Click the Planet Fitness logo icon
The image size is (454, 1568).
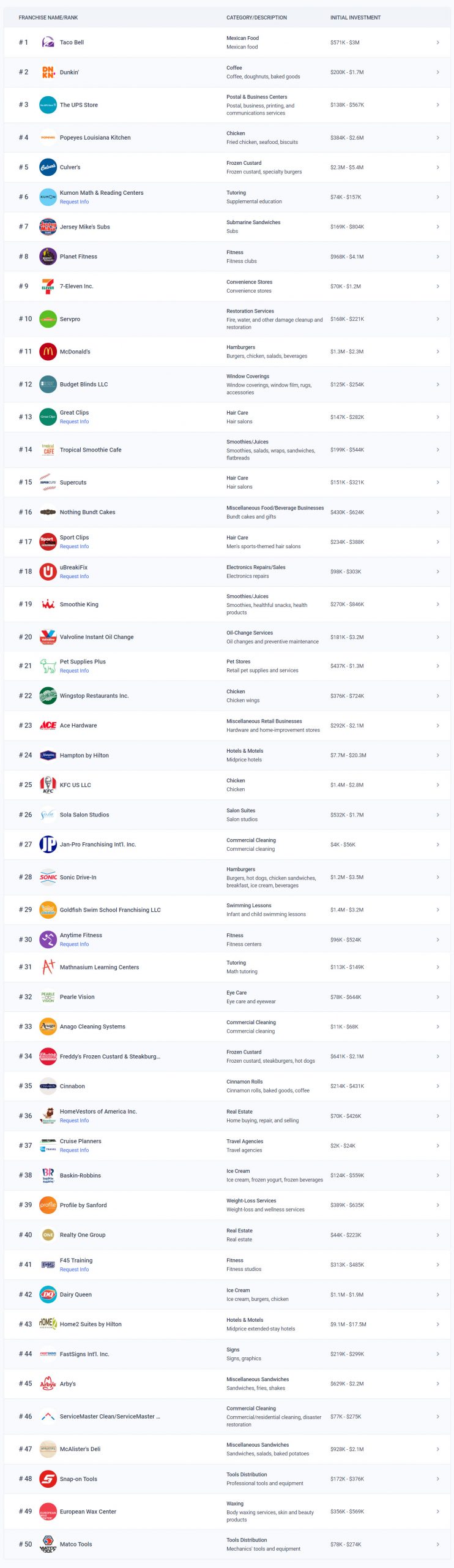click(48, 257)
